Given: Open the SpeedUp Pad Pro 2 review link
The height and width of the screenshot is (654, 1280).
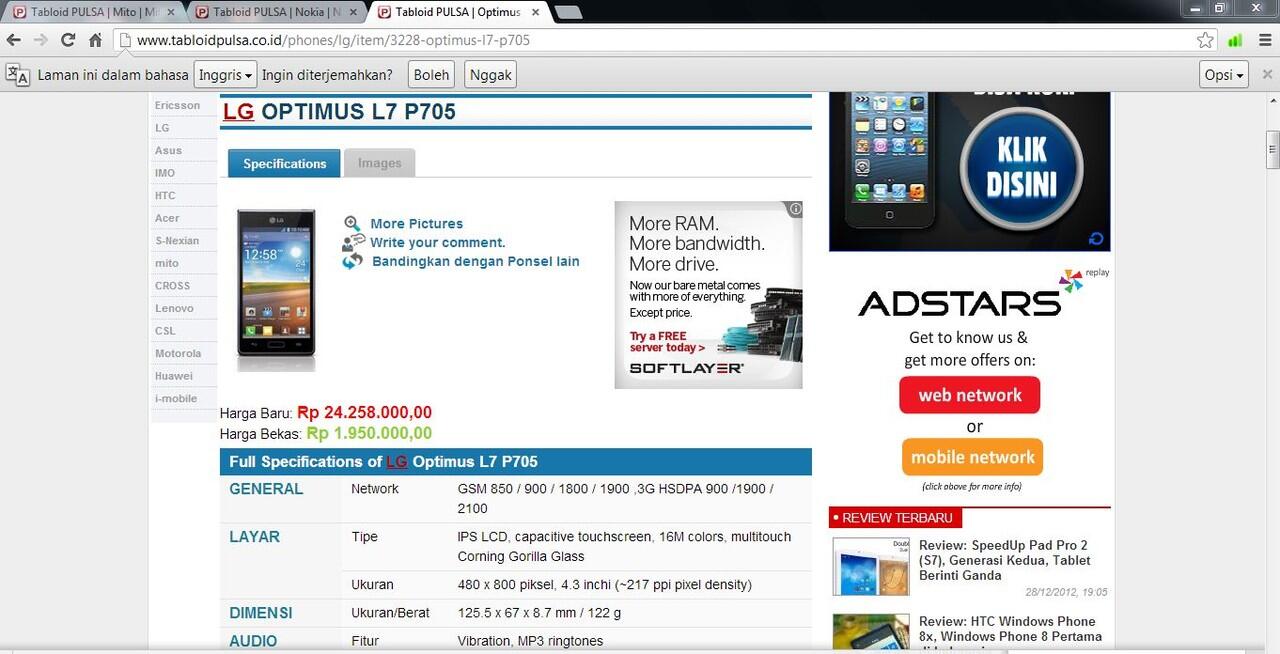Looking at the screenshot, I should [1005, 560].
